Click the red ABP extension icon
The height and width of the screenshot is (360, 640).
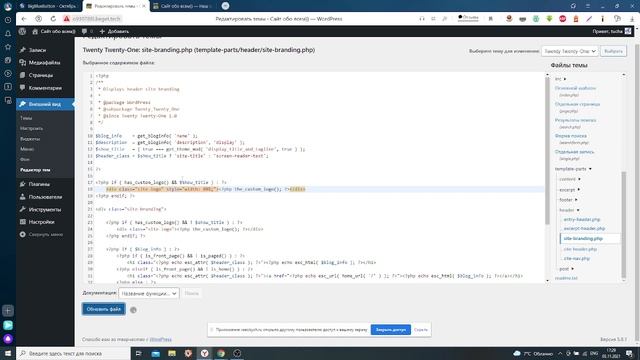[x=562, y=19]
